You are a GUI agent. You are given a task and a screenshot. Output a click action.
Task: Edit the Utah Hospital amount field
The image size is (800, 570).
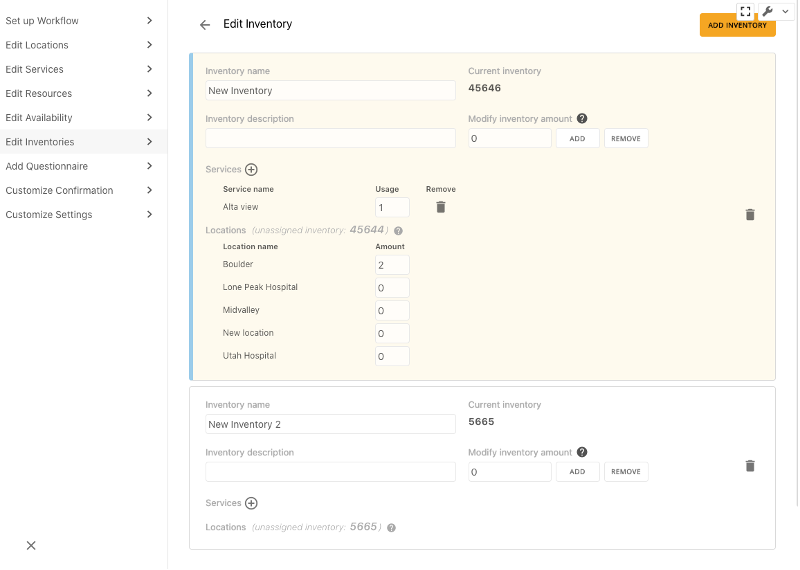point(392,356)
